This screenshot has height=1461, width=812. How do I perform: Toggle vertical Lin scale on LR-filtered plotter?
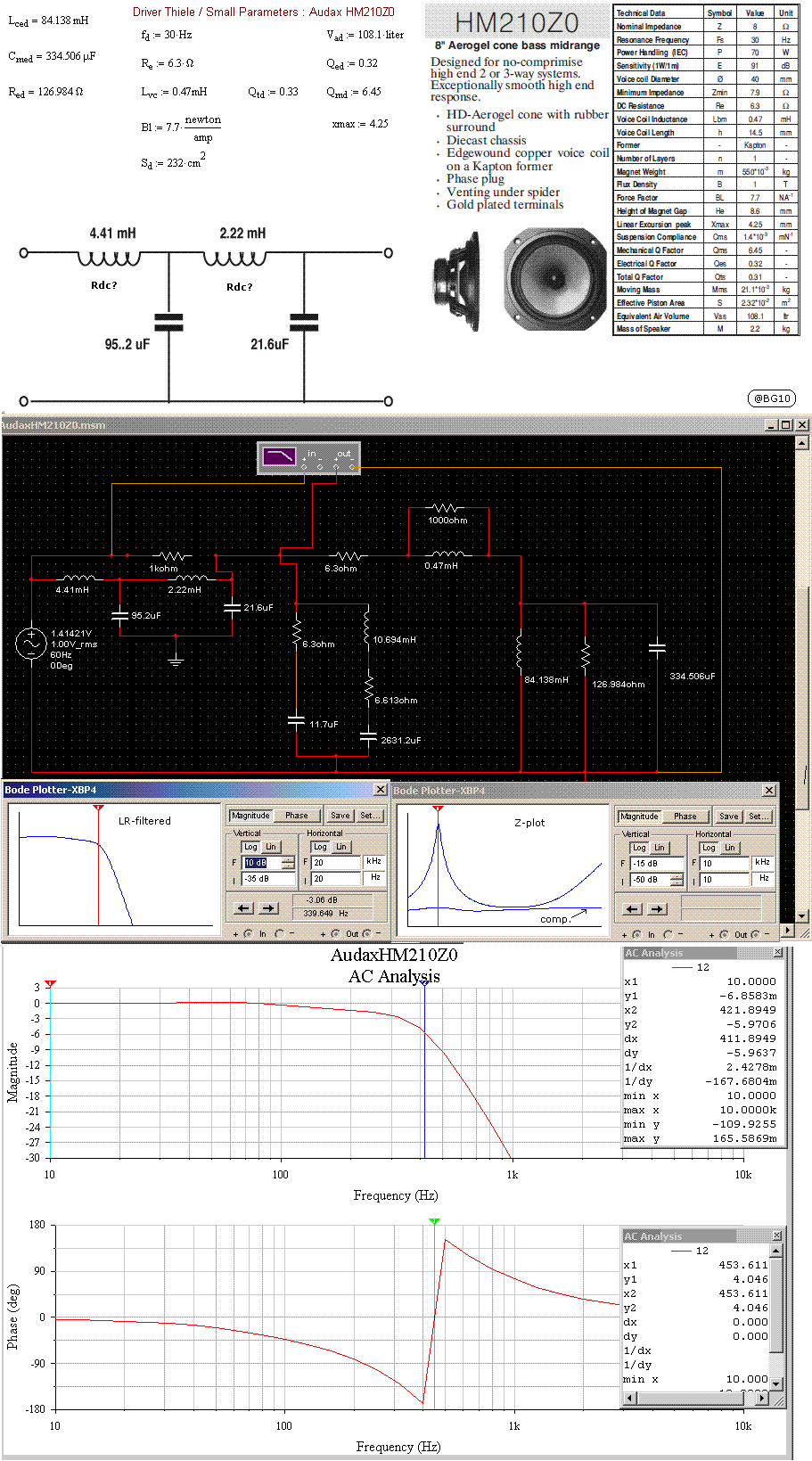271,847
